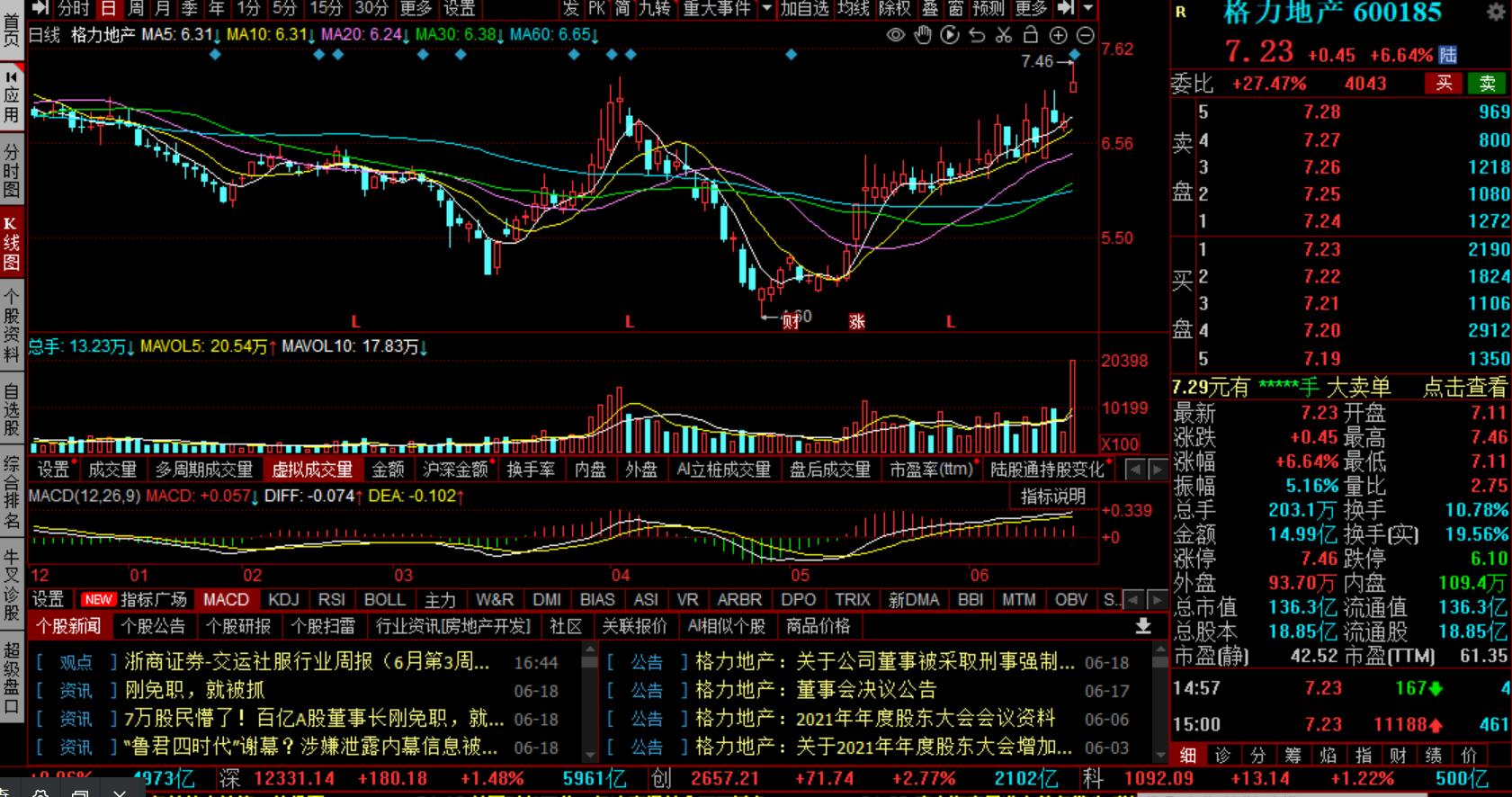This screenshot has height=797, width=1512.
Task: Select the 筹 chip distribution tab
Action: point(1293,756)
